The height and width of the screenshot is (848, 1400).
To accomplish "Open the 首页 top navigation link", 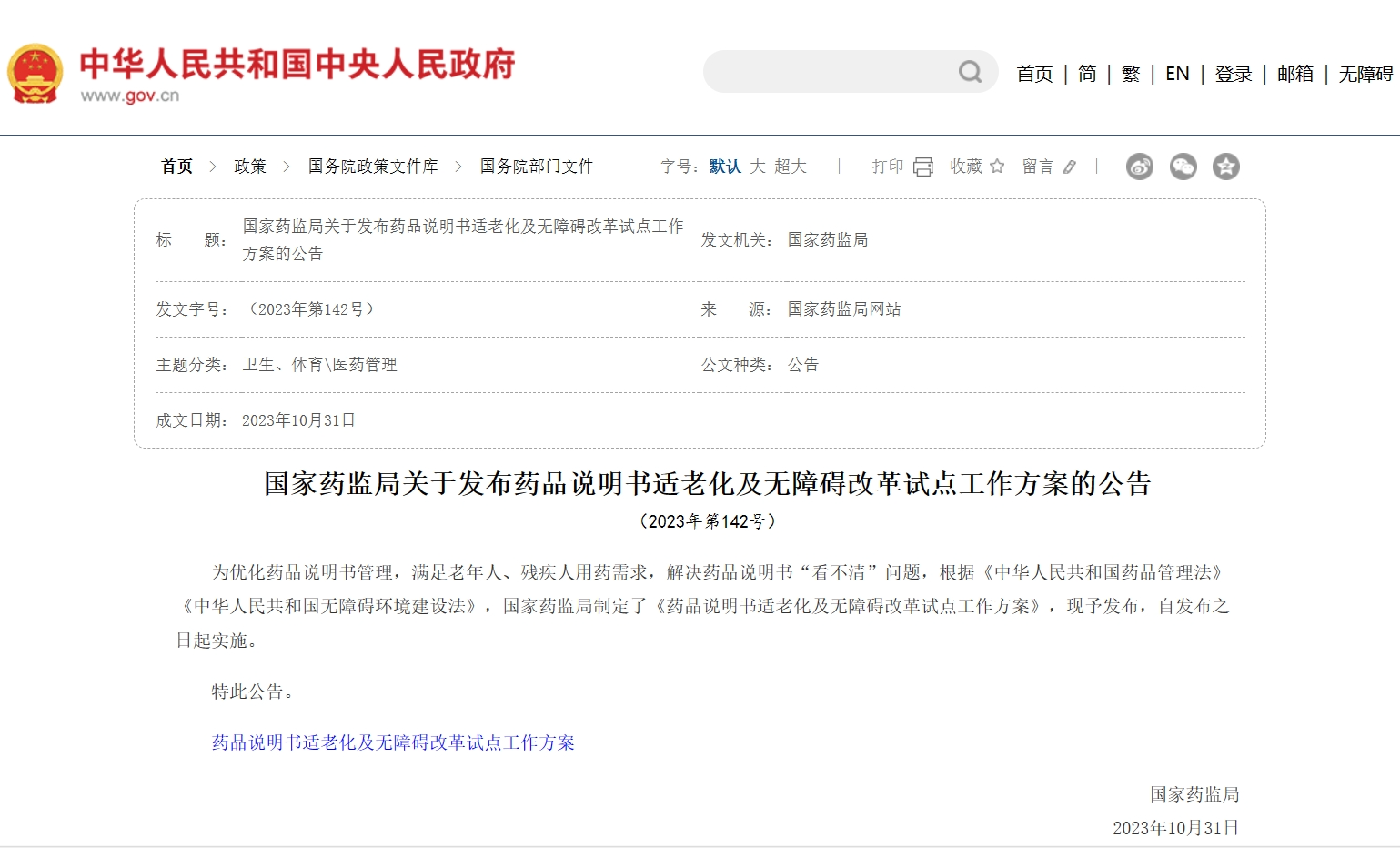I will pos(1034,74).
